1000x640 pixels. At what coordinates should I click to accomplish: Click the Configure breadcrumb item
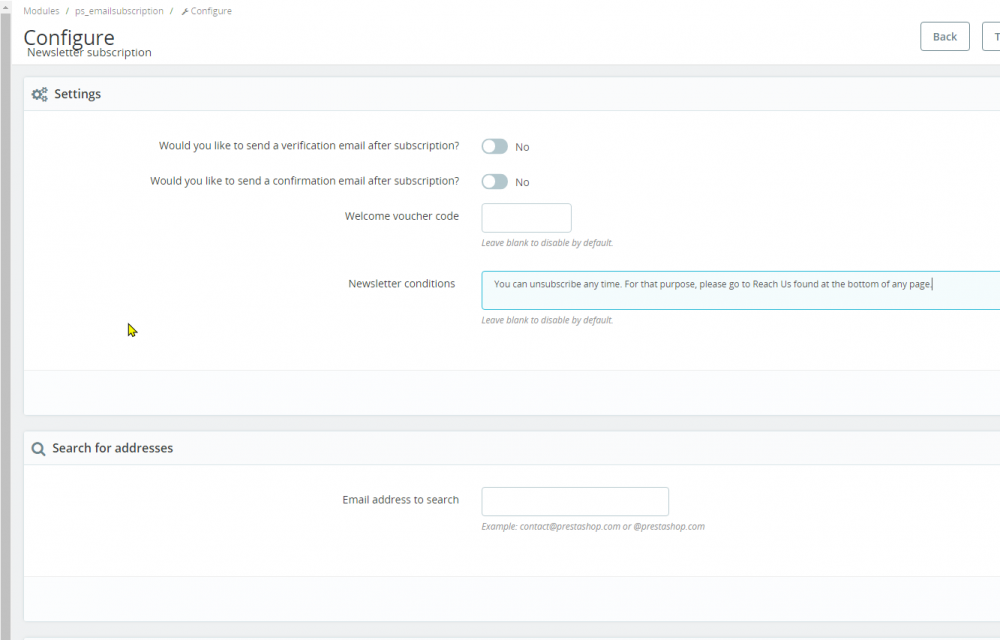211,11
